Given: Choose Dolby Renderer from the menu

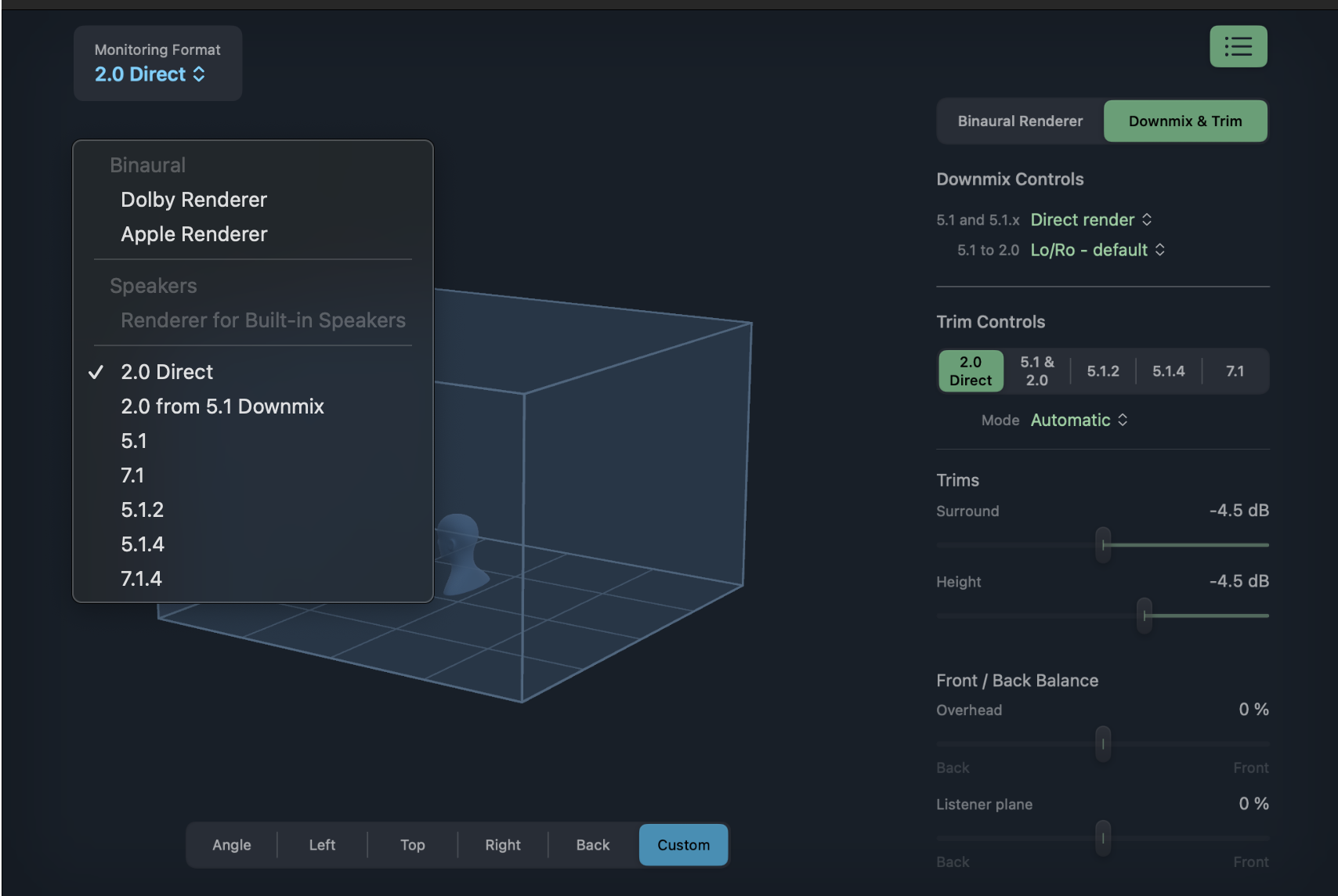Looking at the screenshot, I should click(193, 200).
